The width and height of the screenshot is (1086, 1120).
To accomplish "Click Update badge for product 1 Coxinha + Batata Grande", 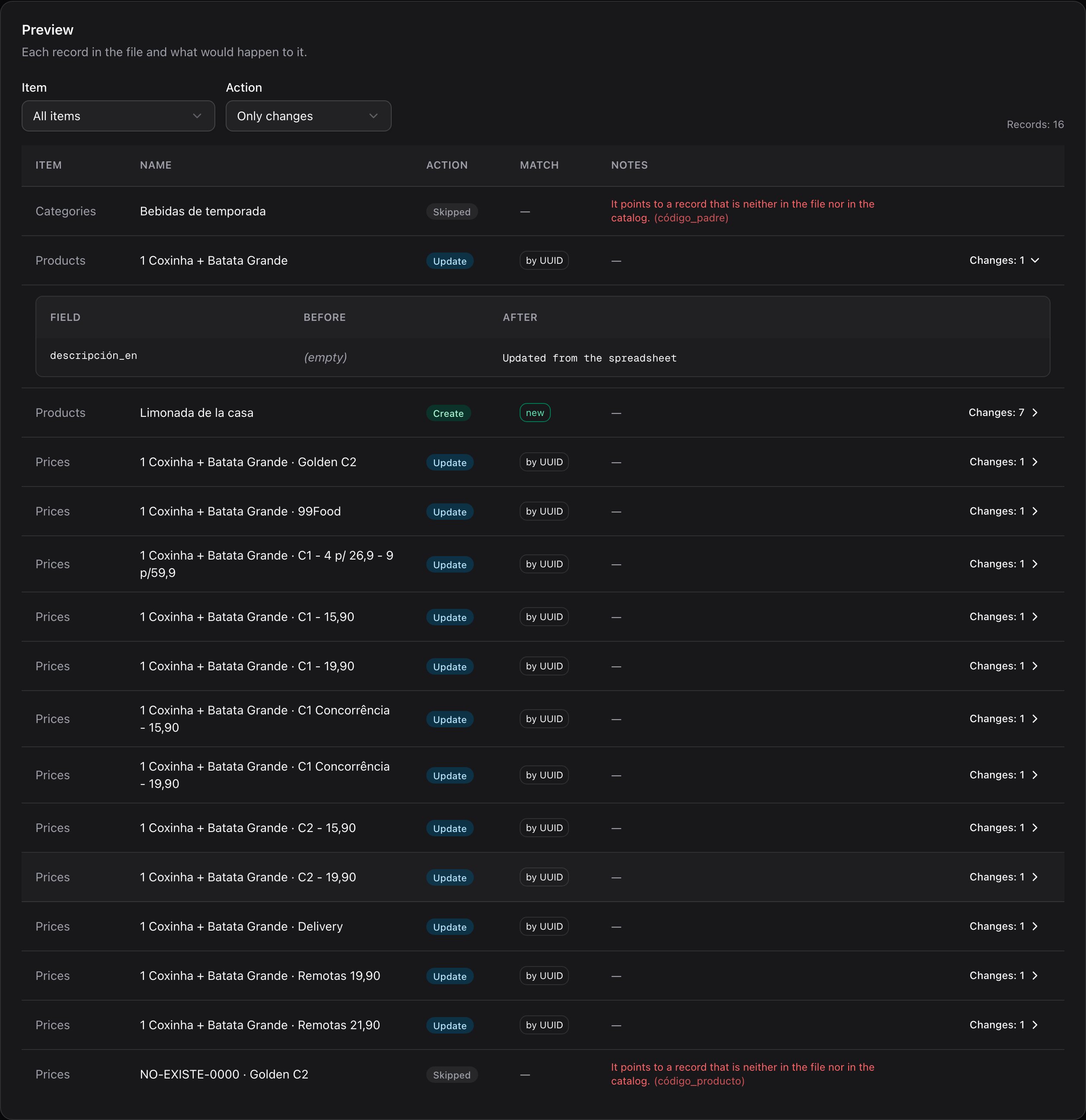I will 450,261.
